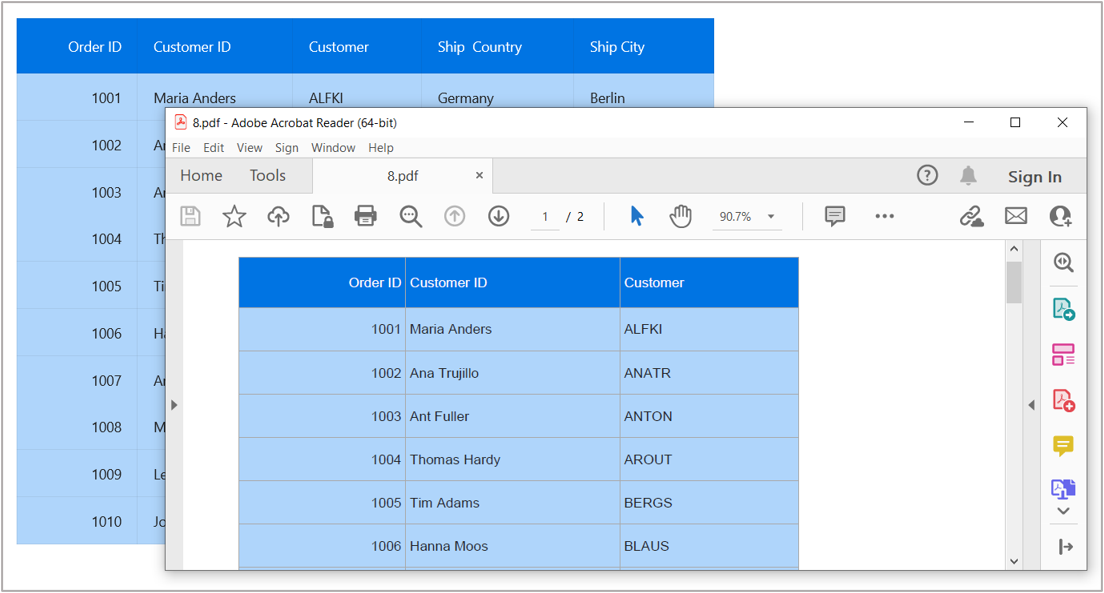Click the page number input field
Screen dimensions: 1104x593
click(x=545, y=217)
